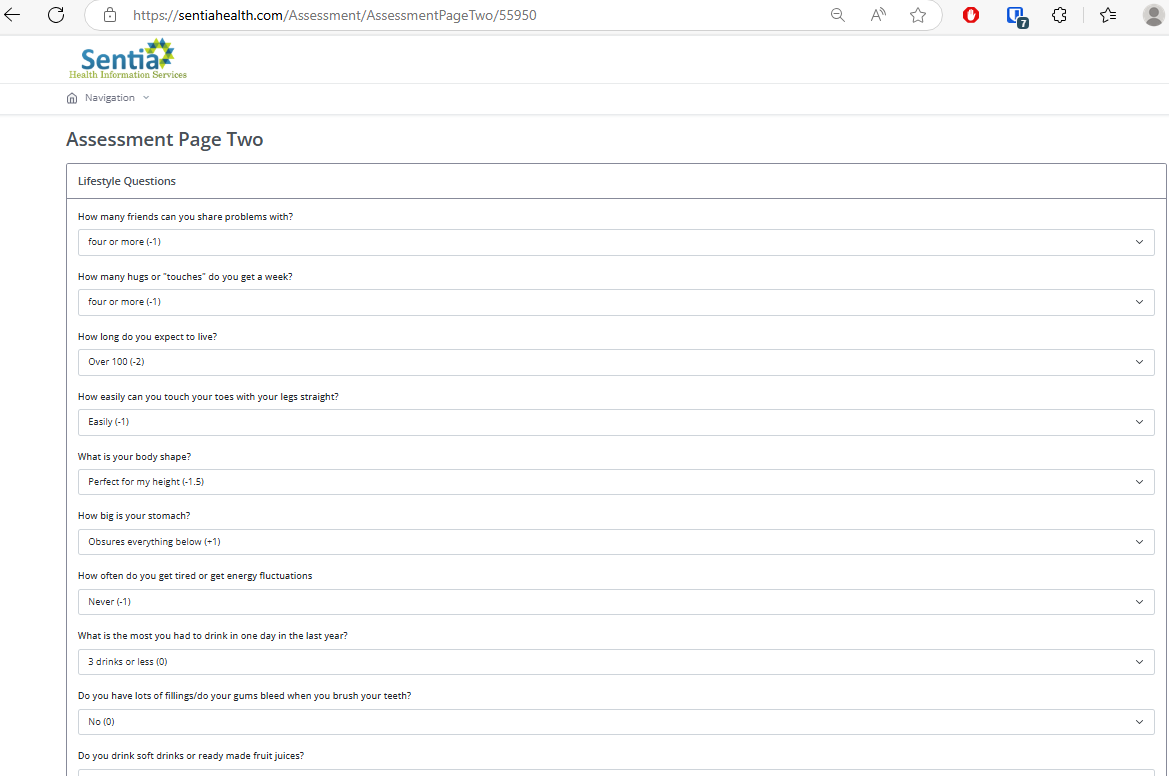This screenshot has width=1169, height=776.
Task: Click the home icon beside Navigation
Action: 72,98
